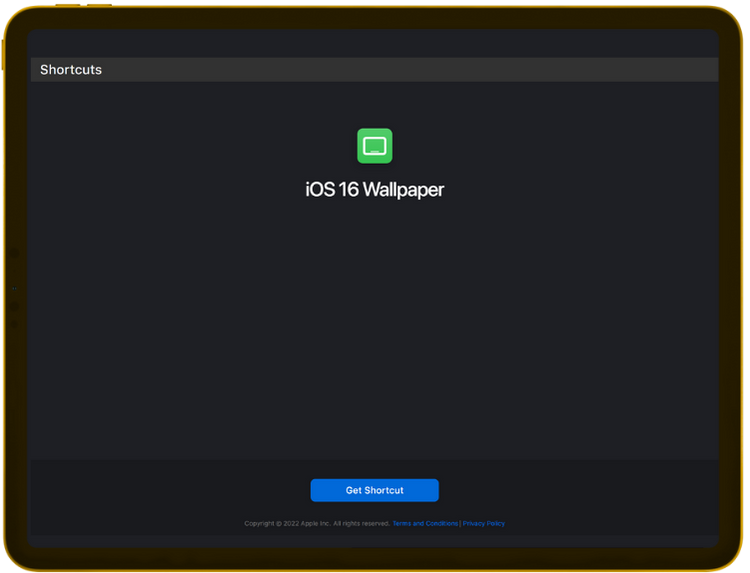Open the Privacy Policy link
This screenshot has width=750, height=573.
(484, 523)
